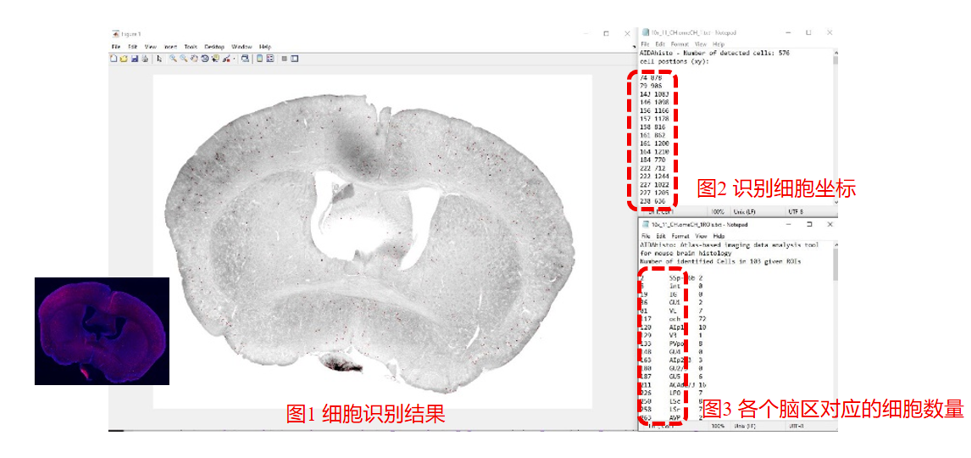Click the MATLAB logo in Figure 1 title bar
Viewport: 971px width, 458px height.
(x=115, y=34)
